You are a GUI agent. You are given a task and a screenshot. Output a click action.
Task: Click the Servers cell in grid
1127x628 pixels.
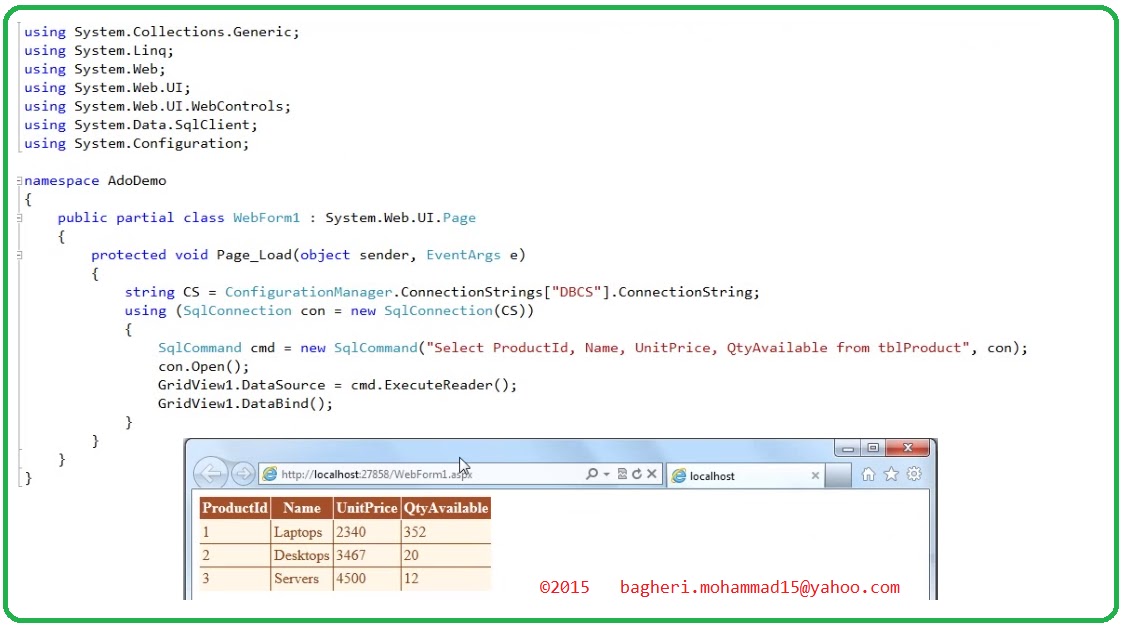point(302,578)
